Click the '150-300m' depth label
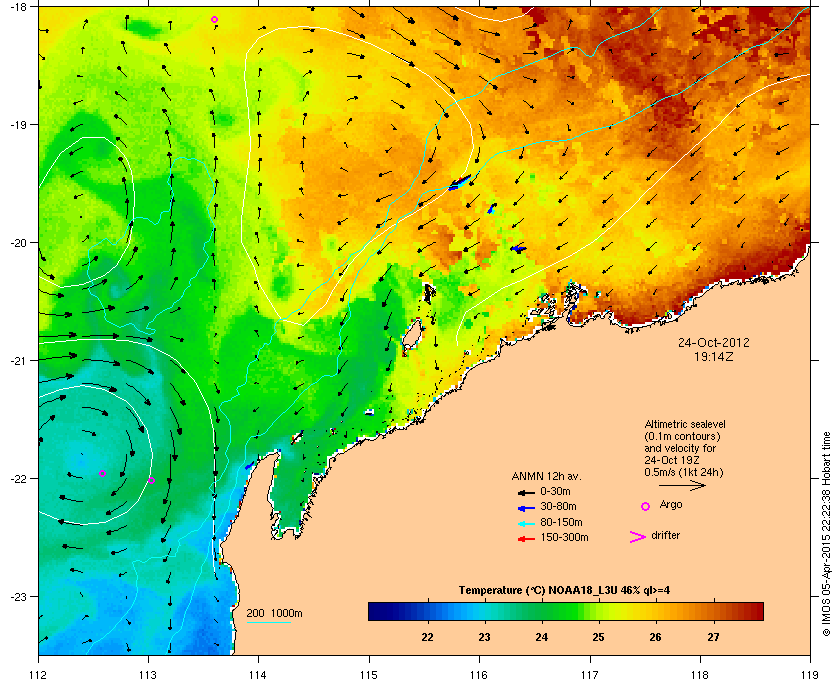 coord(564,537)
